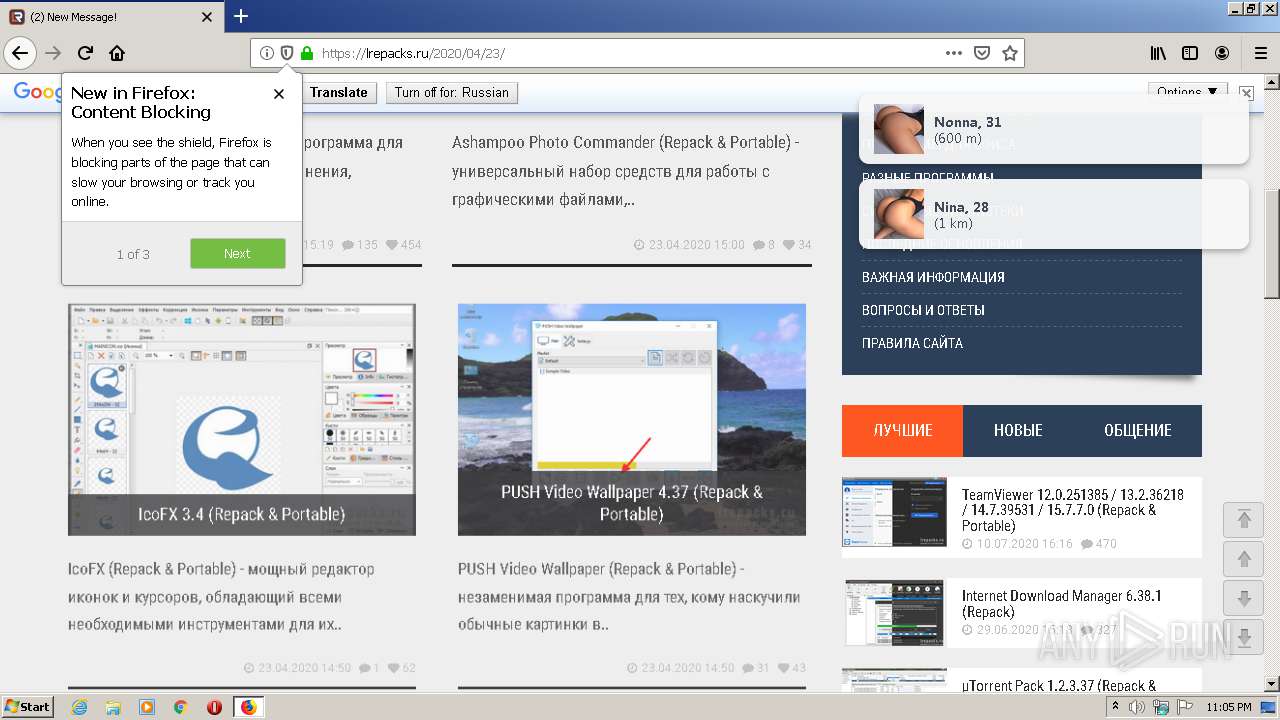
Task: Open Nina, 28 notification popup
Action: click(1054, 215)
